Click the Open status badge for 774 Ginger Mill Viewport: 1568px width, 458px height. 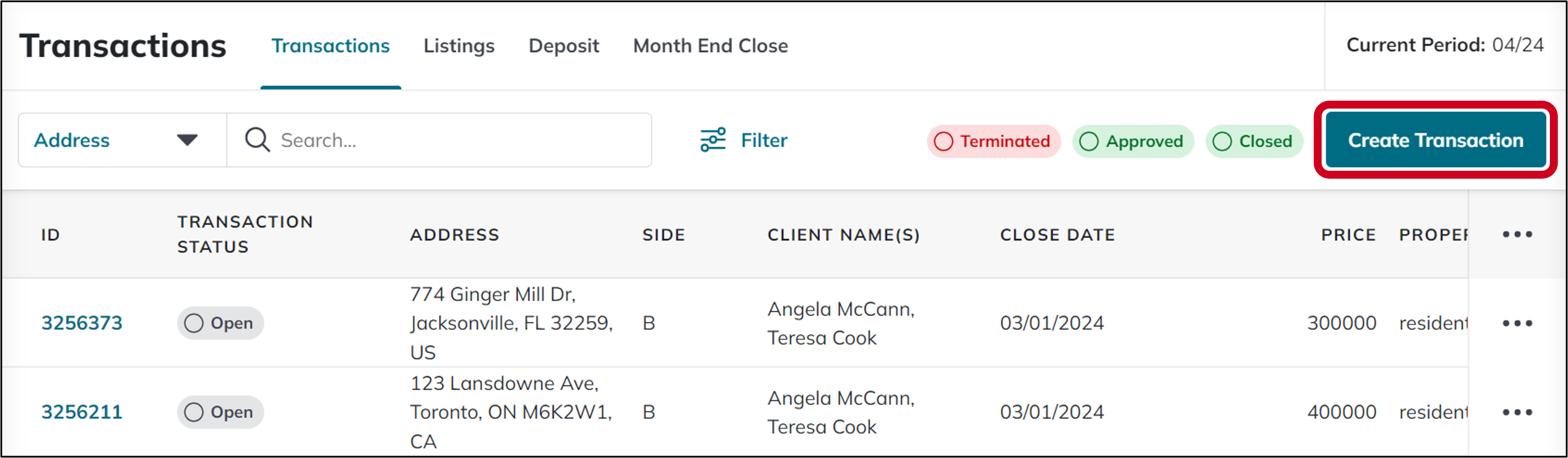pyautogui.click(x=220, y=323)
